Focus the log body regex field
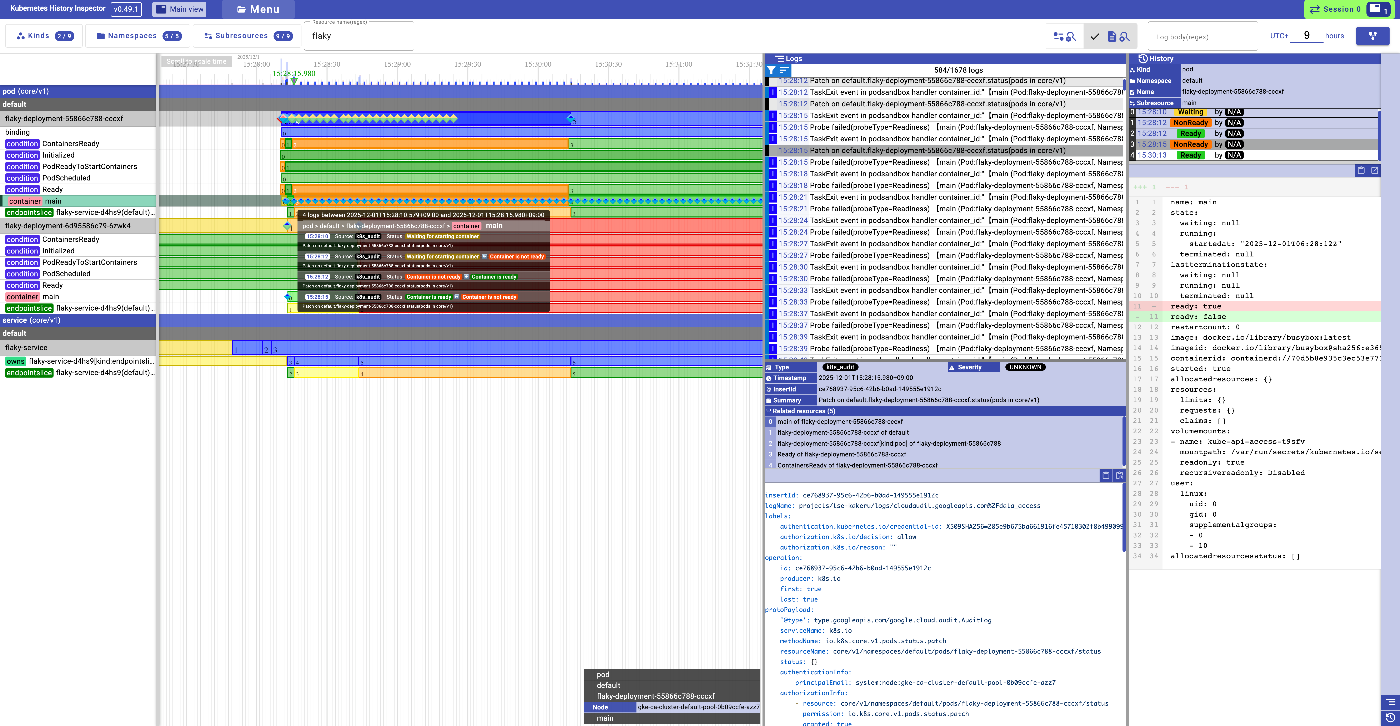Screen dimensions: 1400x726 point(1201,36)
